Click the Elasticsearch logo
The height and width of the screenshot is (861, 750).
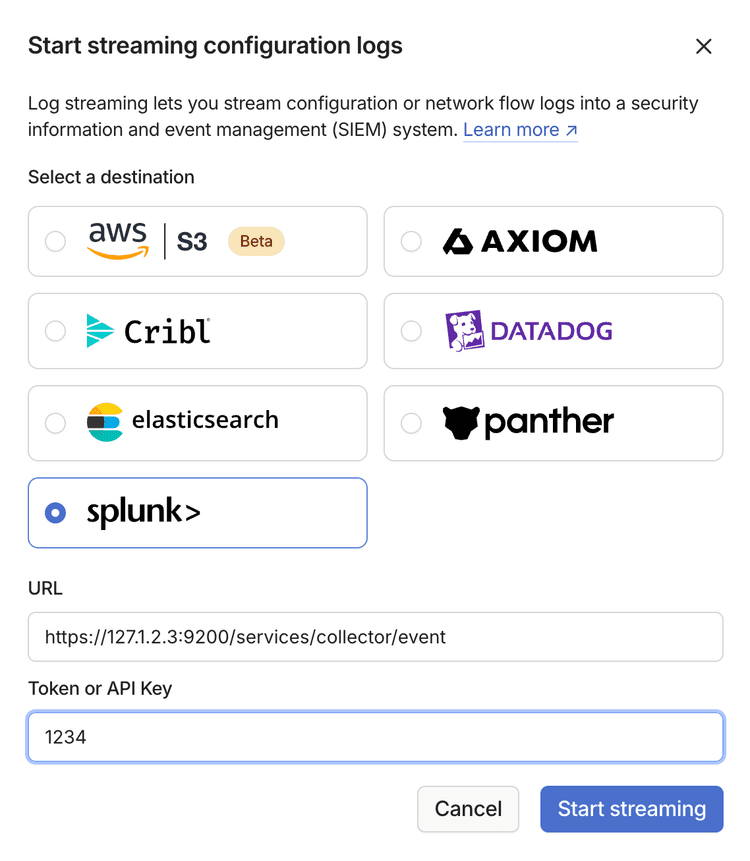[x=183, y=422]
